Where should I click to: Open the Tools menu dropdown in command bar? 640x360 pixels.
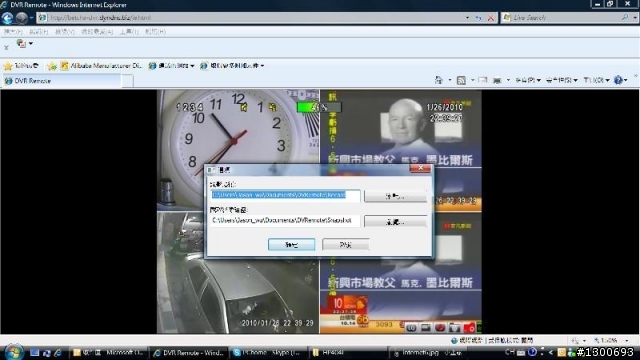coord(596,80)
